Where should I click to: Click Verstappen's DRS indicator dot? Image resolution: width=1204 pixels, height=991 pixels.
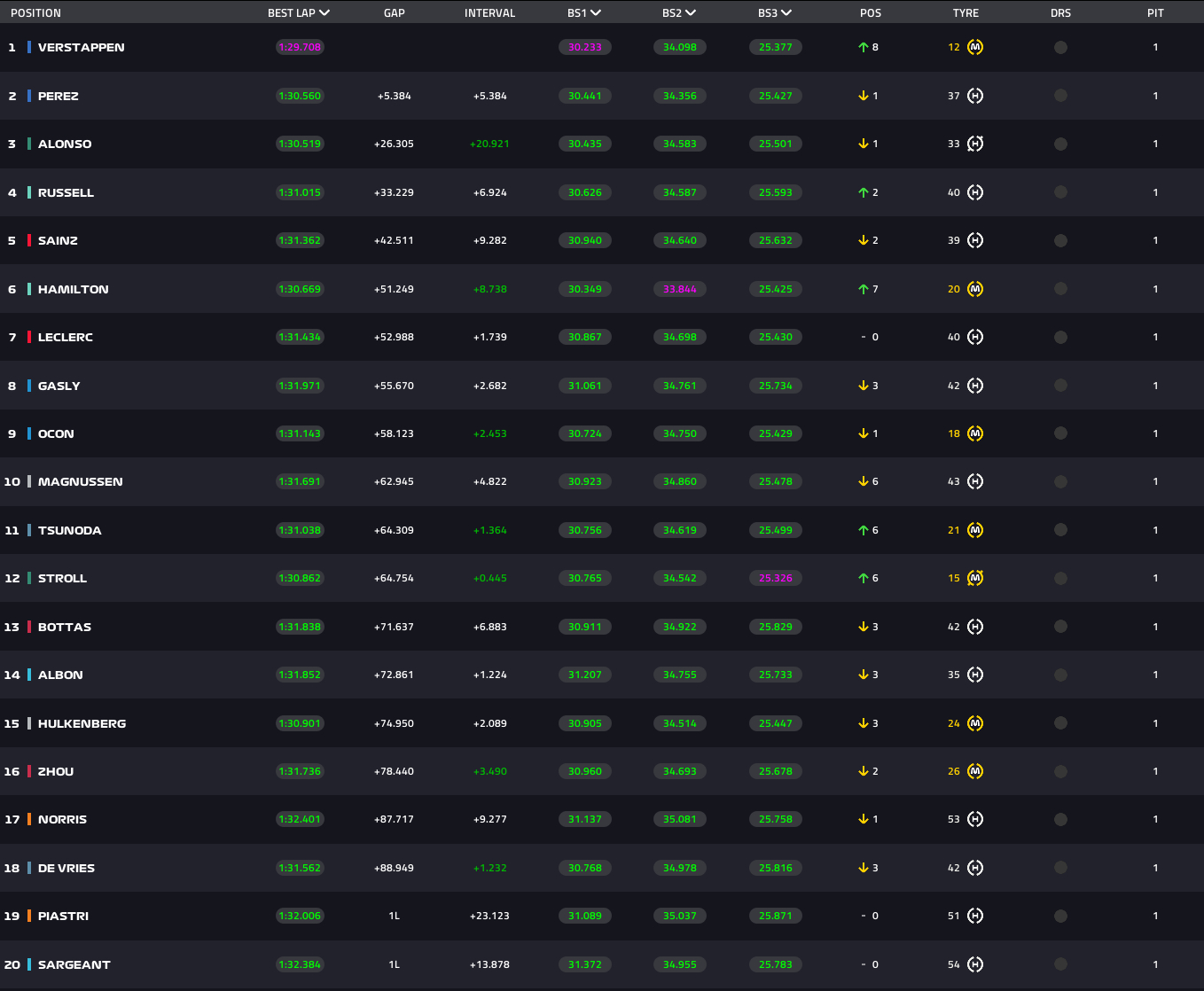pos(1060,47)
